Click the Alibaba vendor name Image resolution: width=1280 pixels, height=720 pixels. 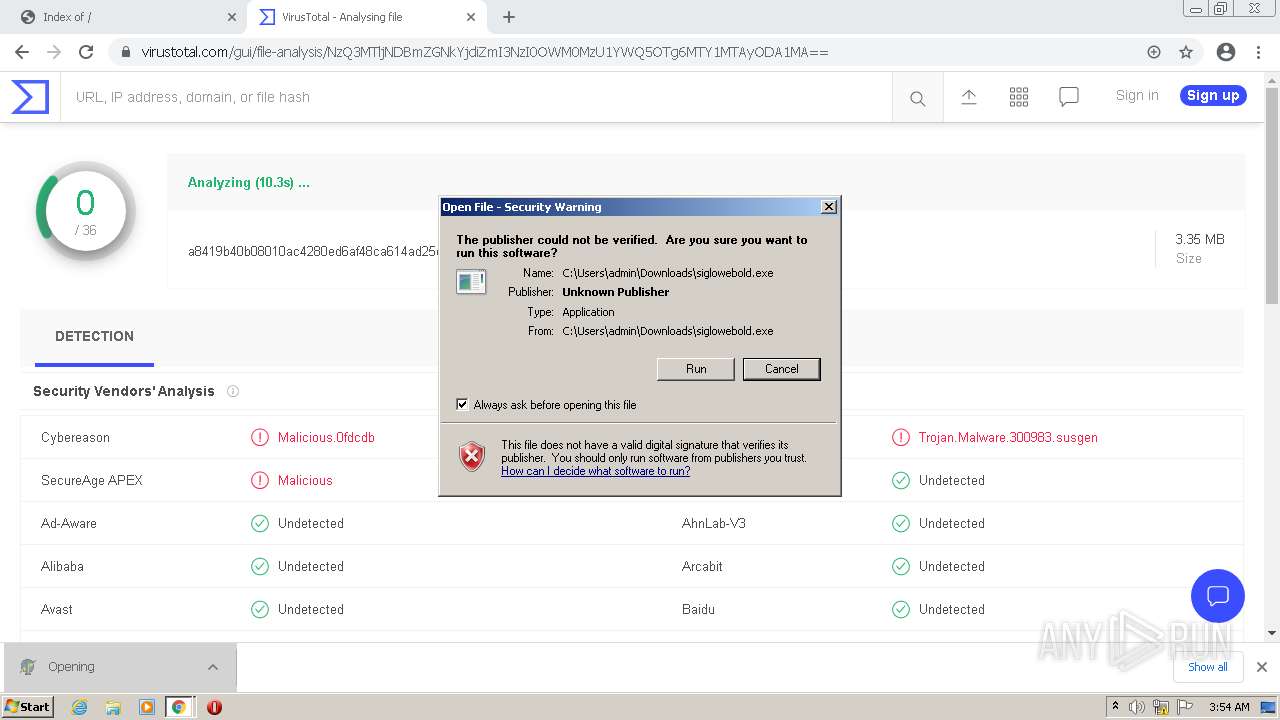coord(62,566)
